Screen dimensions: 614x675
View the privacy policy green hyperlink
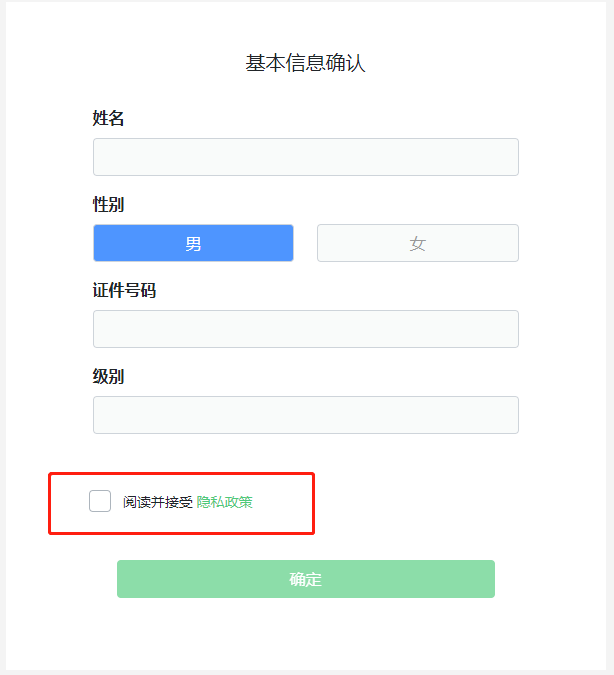point(225,502)
